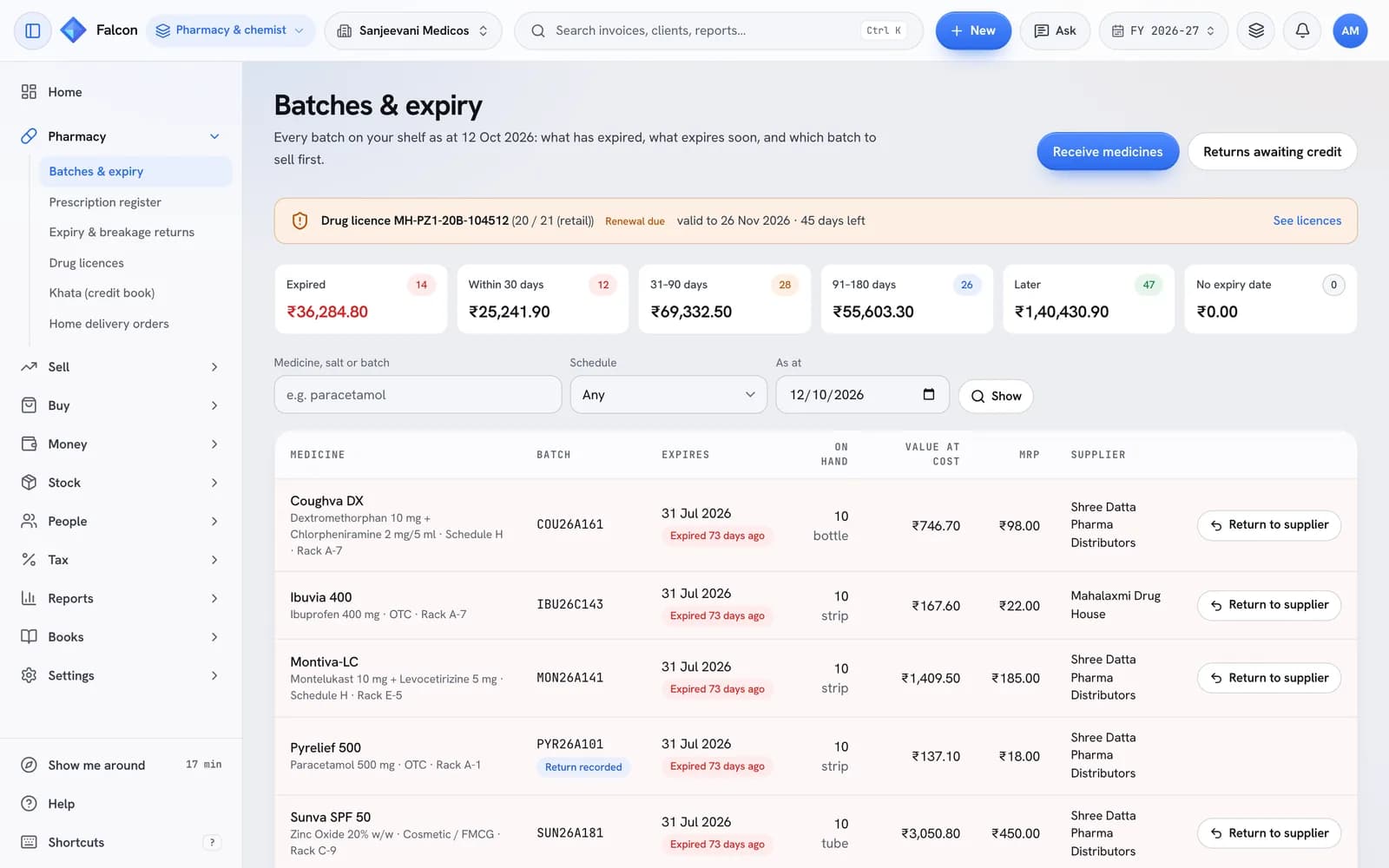Click the As at date field
This screenshot has height=868, width=1389.
click(862, 394)
